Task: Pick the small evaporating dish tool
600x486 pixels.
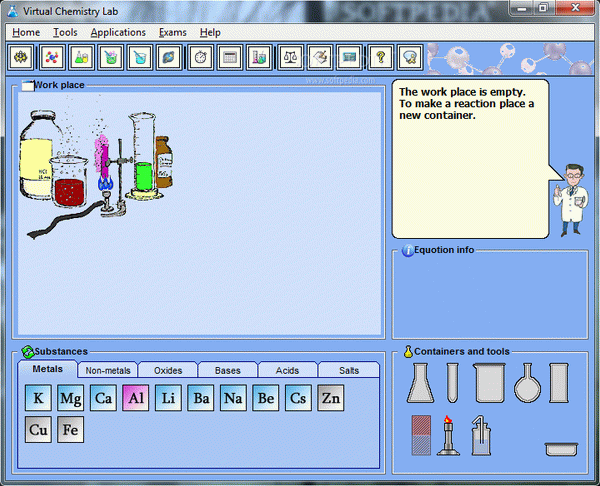Action: [561, 449]
